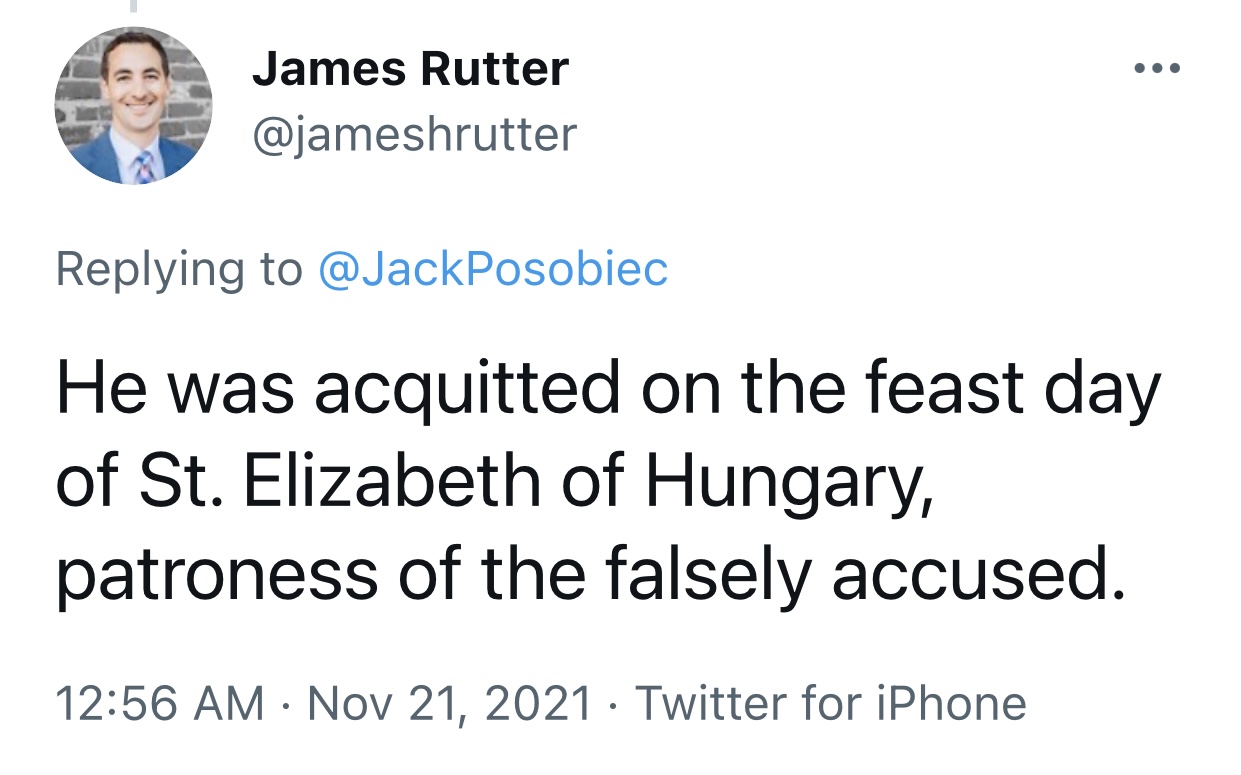
Task: Click the word "acquitted" in the tweet
Action: click(x=468, y=389)
